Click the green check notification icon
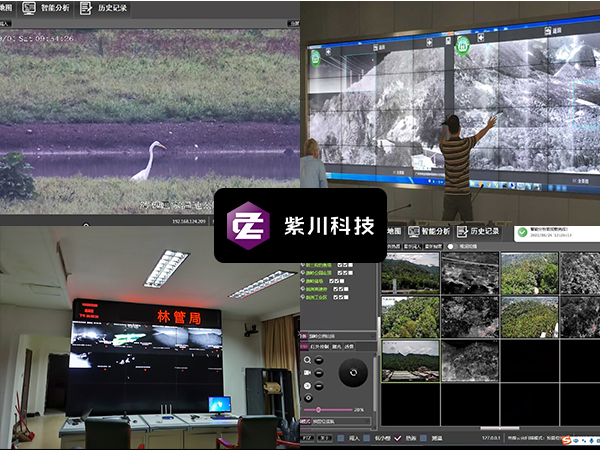Viewport: 600px width, 450px height. 522,232
